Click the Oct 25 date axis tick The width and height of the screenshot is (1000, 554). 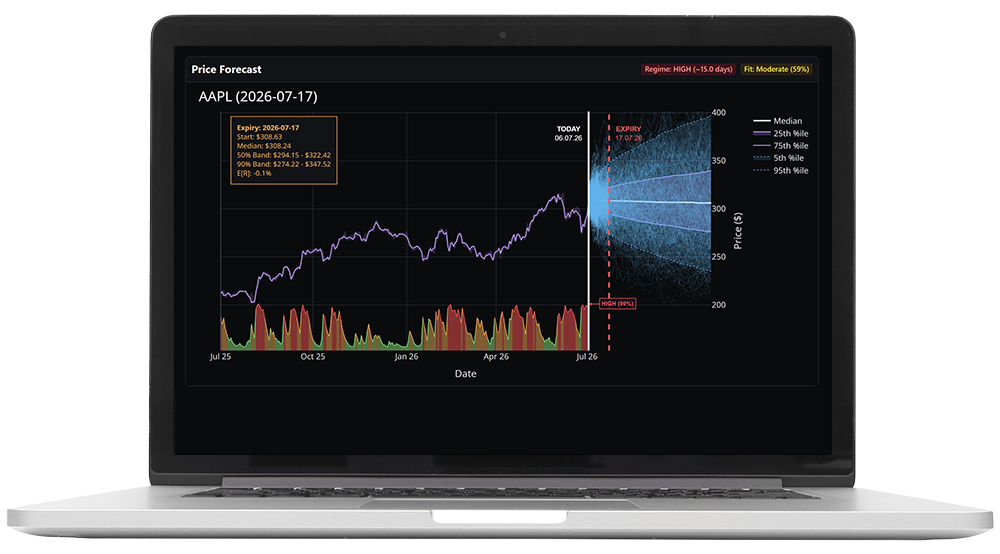click(313, 356)
